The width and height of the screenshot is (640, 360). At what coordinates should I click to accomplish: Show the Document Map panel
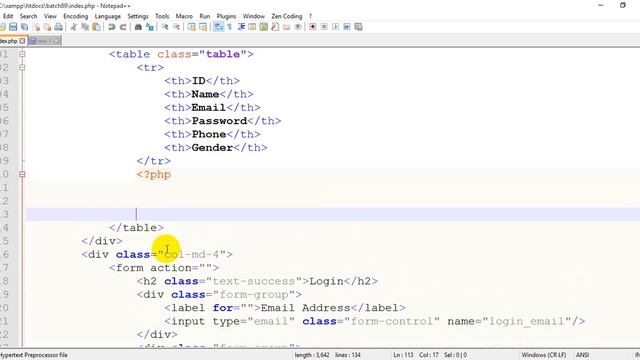pyautogui.click(x=264, y=27)
